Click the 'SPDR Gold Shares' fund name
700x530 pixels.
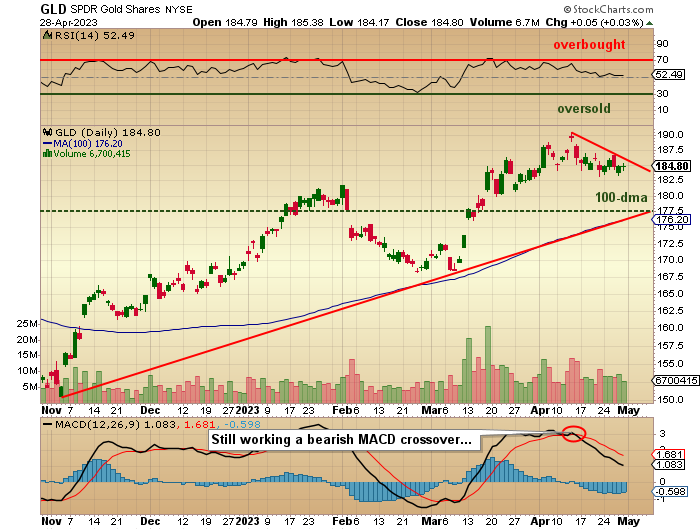click(x=116, y=9)
